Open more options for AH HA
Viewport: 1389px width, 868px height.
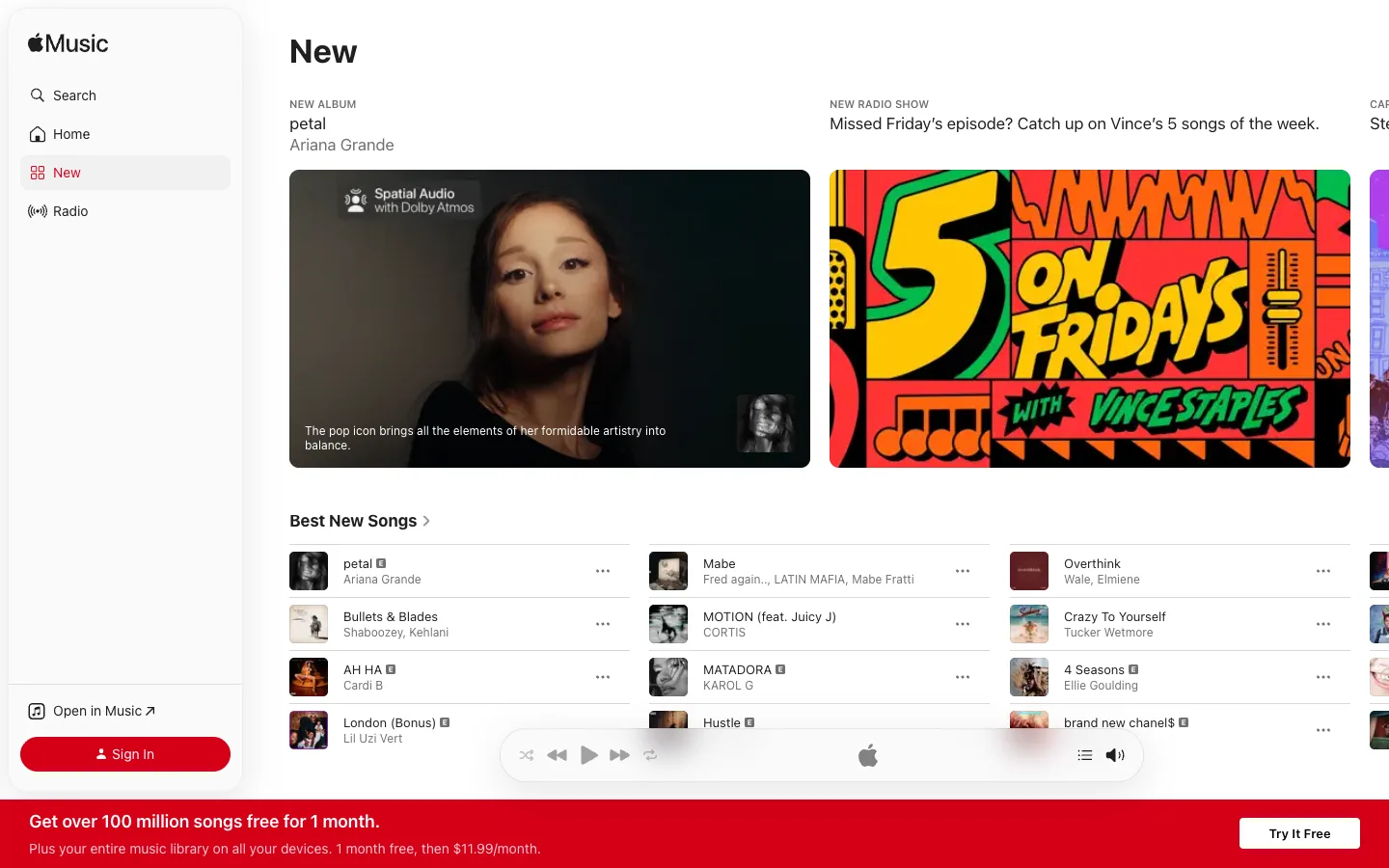(603, 677)
